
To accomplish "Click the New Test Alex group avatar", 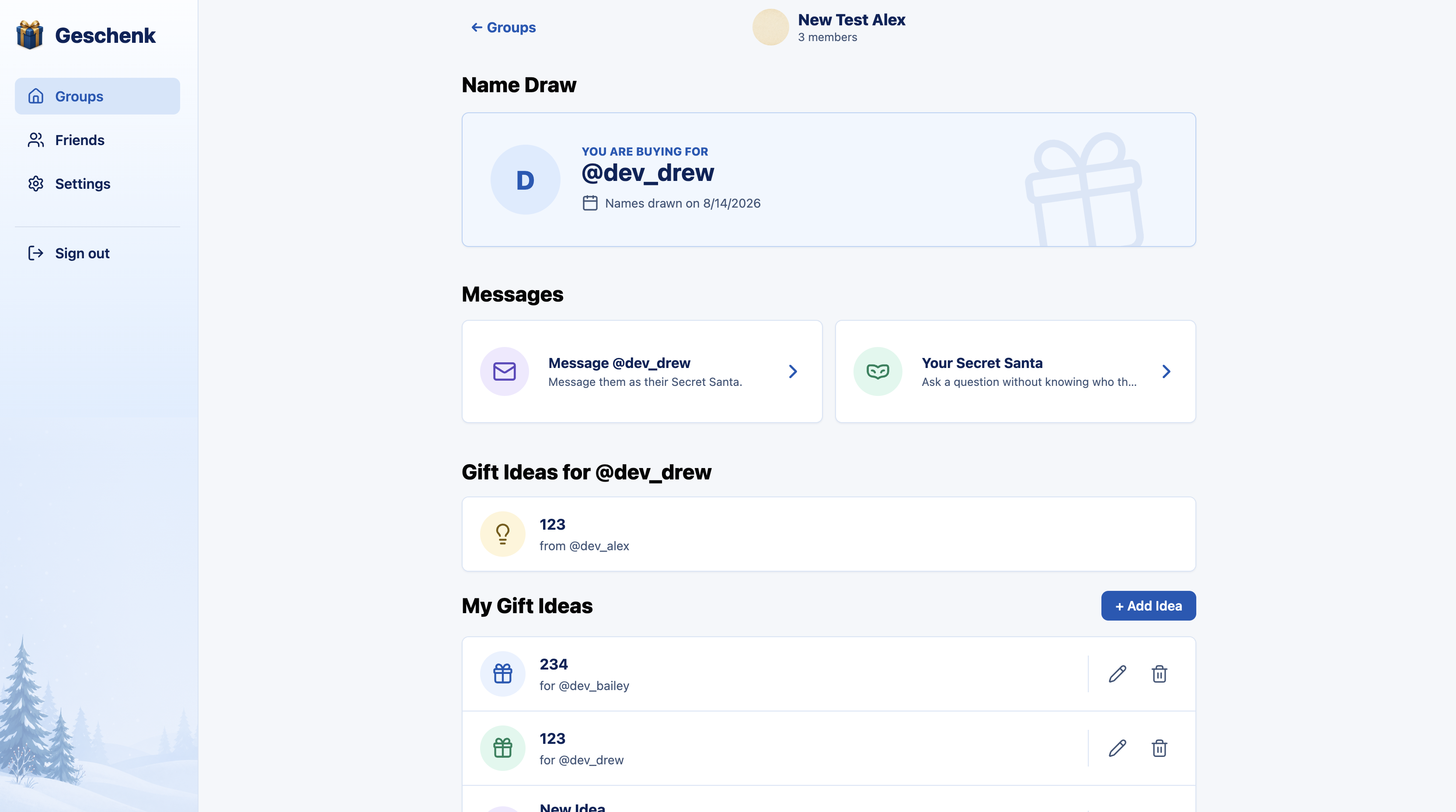I will (x=770, y=27).
